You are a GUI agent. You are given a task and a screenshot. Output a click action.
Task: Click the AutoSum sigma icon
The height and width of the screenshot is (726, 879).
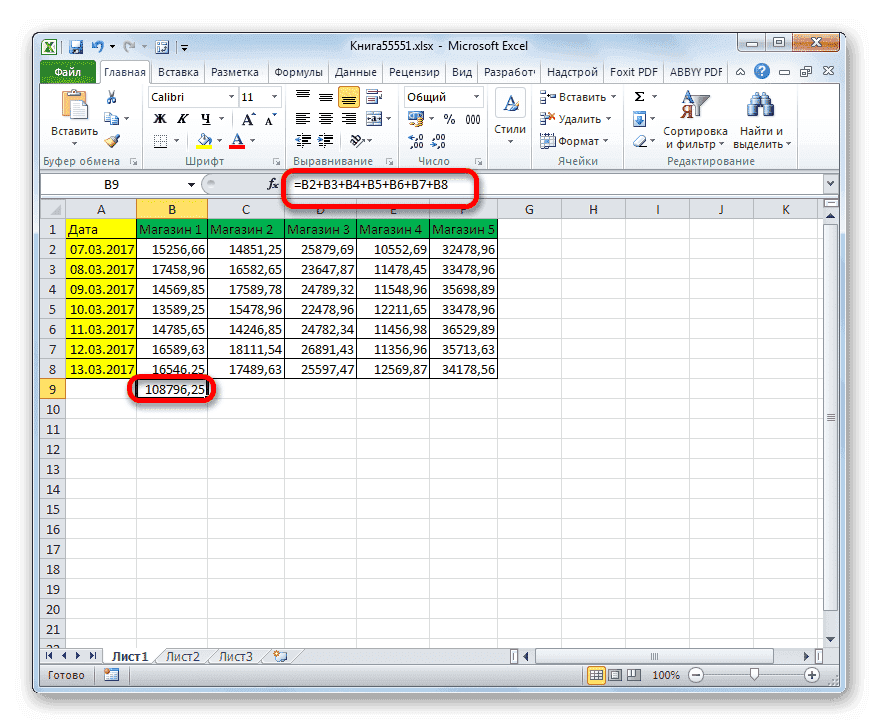638,95
